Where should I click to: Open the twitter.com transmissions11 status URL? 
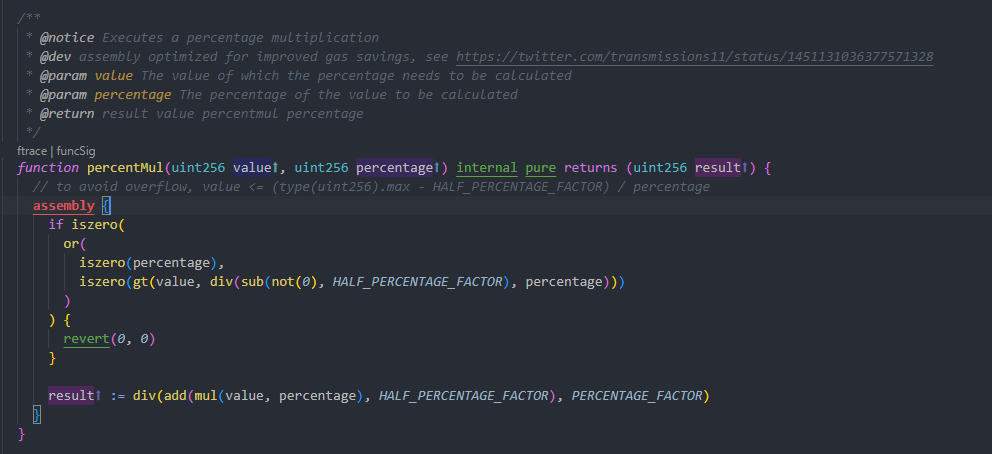coord(695,57)
